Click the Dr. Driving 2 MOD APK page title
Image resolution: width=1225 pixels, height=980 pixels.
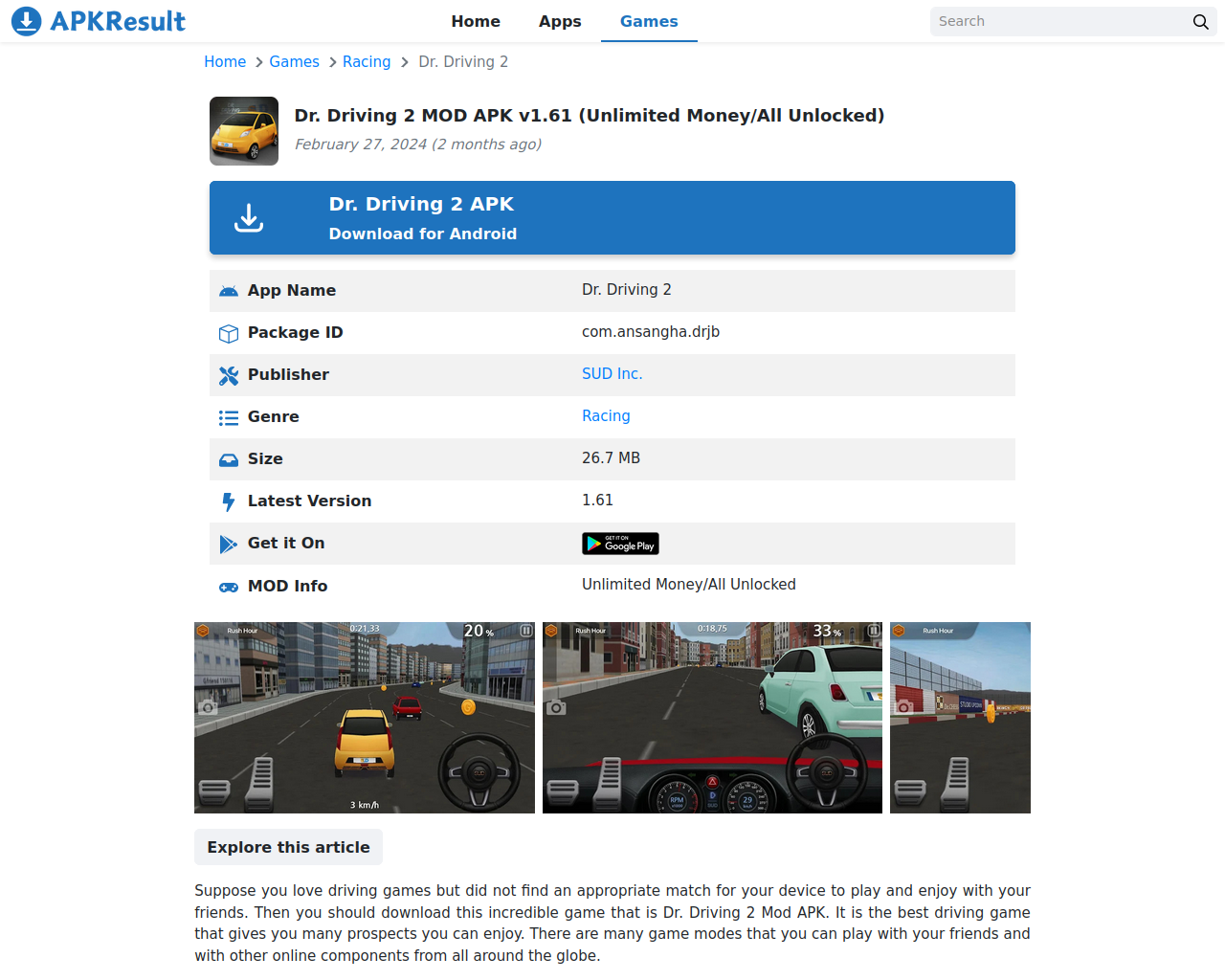pos(590,116)
